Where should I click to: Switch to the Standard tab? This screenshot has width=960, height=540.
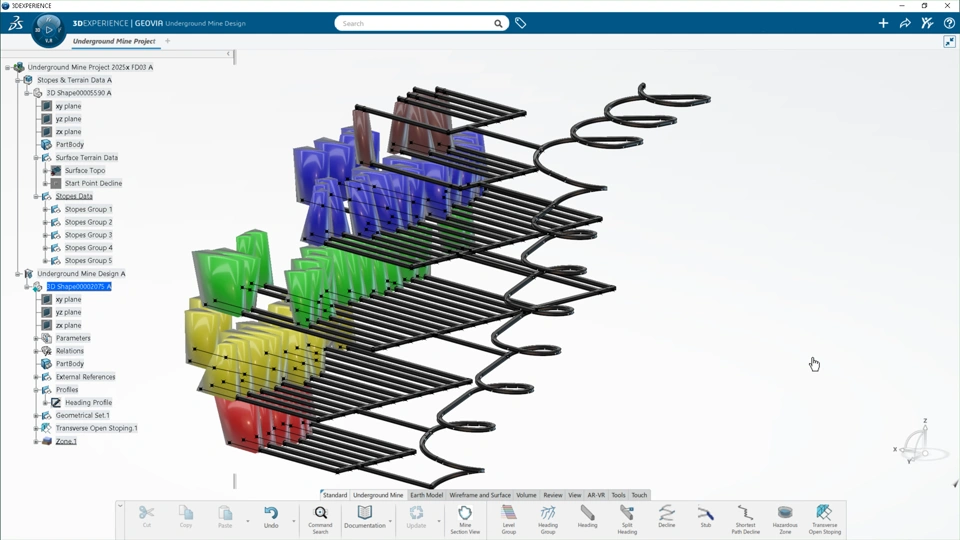coord(335,495)
